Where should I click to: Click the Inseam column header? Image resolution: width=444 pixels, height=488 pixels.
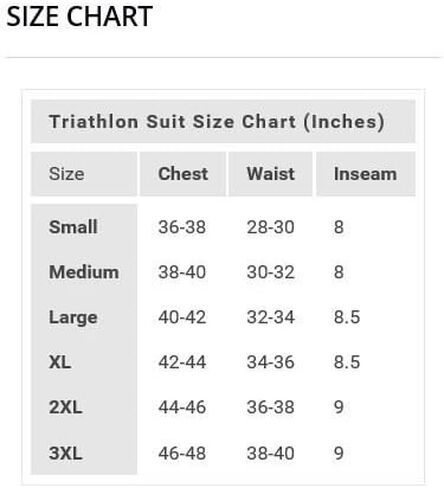[365, 174]
